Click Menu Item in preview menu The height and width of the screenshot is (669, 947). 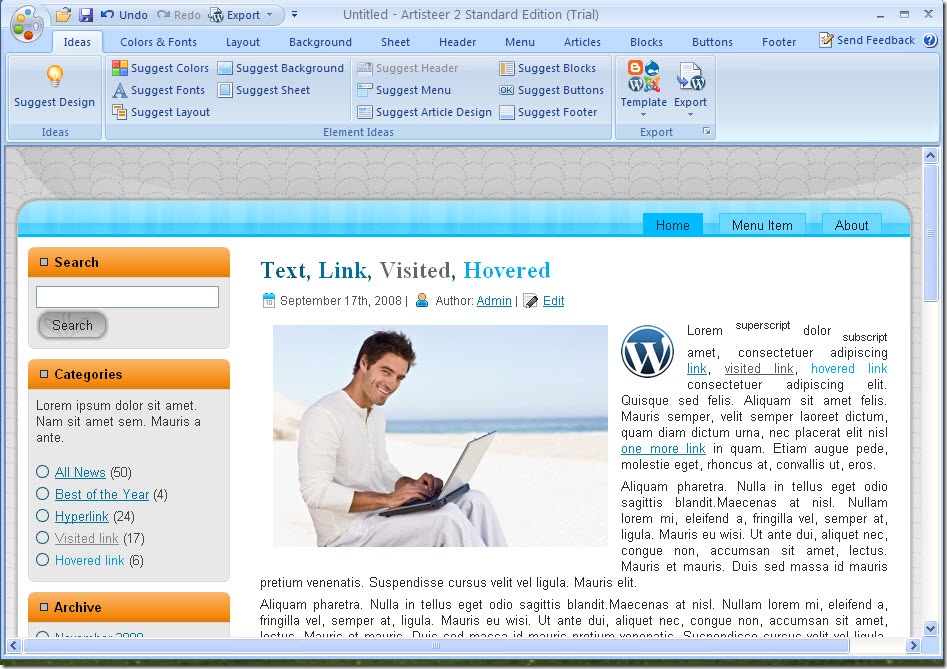762,225
